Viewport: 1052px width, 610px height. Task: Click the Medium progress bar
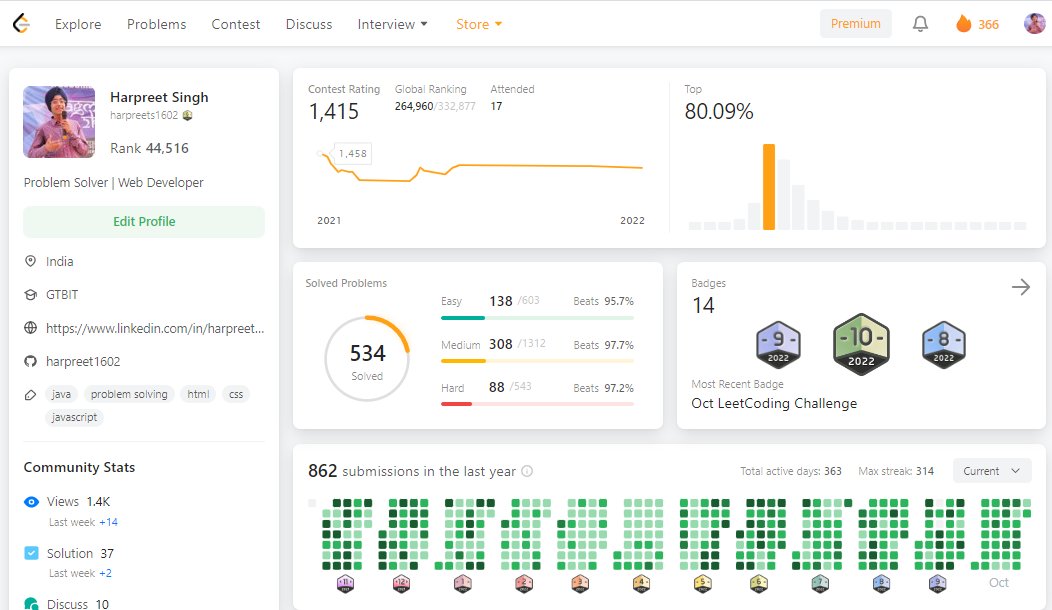tap(537, 361)
